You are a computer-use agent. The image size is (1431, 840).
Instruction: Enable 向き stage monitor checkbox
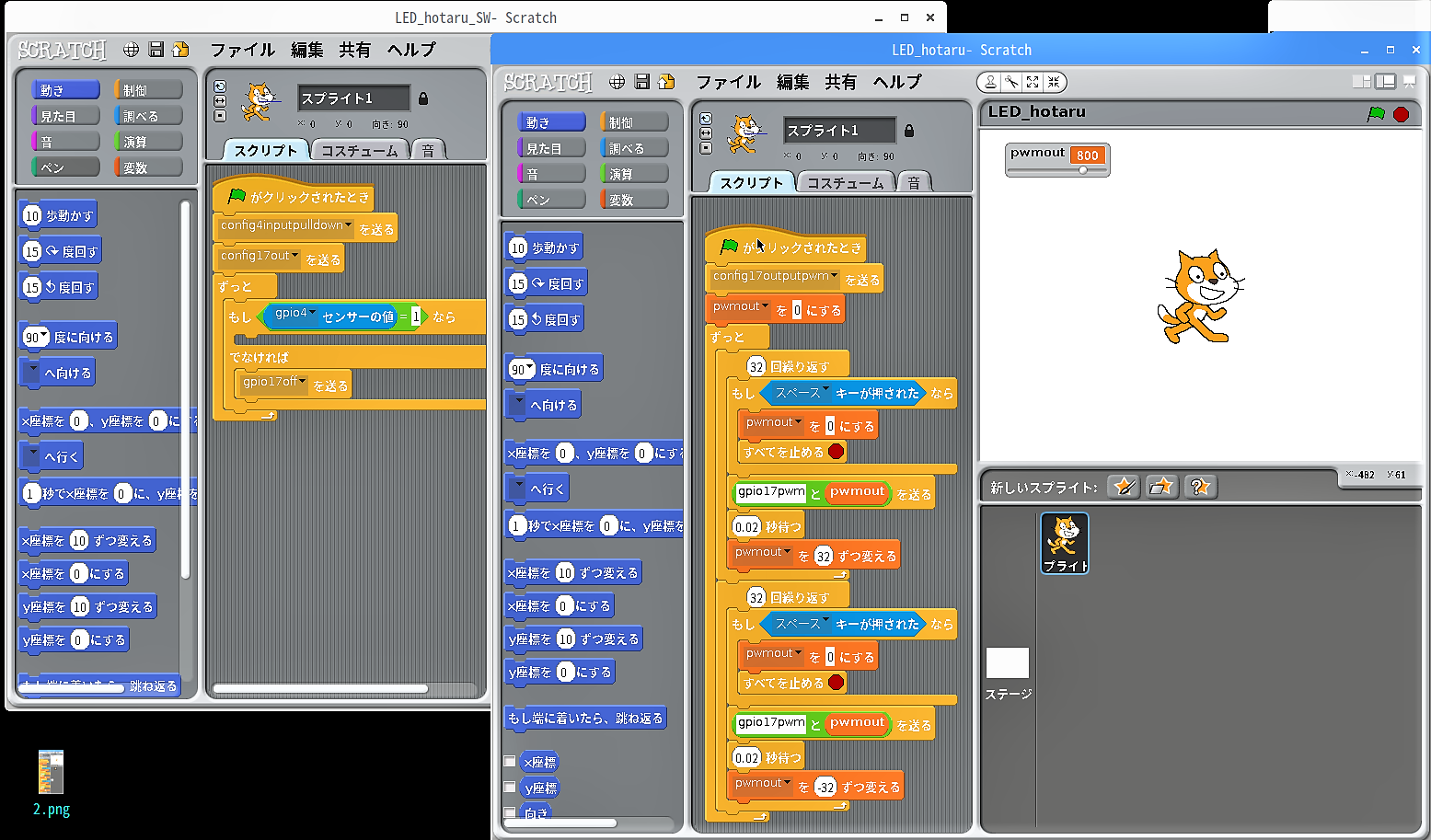click(510, 812)
